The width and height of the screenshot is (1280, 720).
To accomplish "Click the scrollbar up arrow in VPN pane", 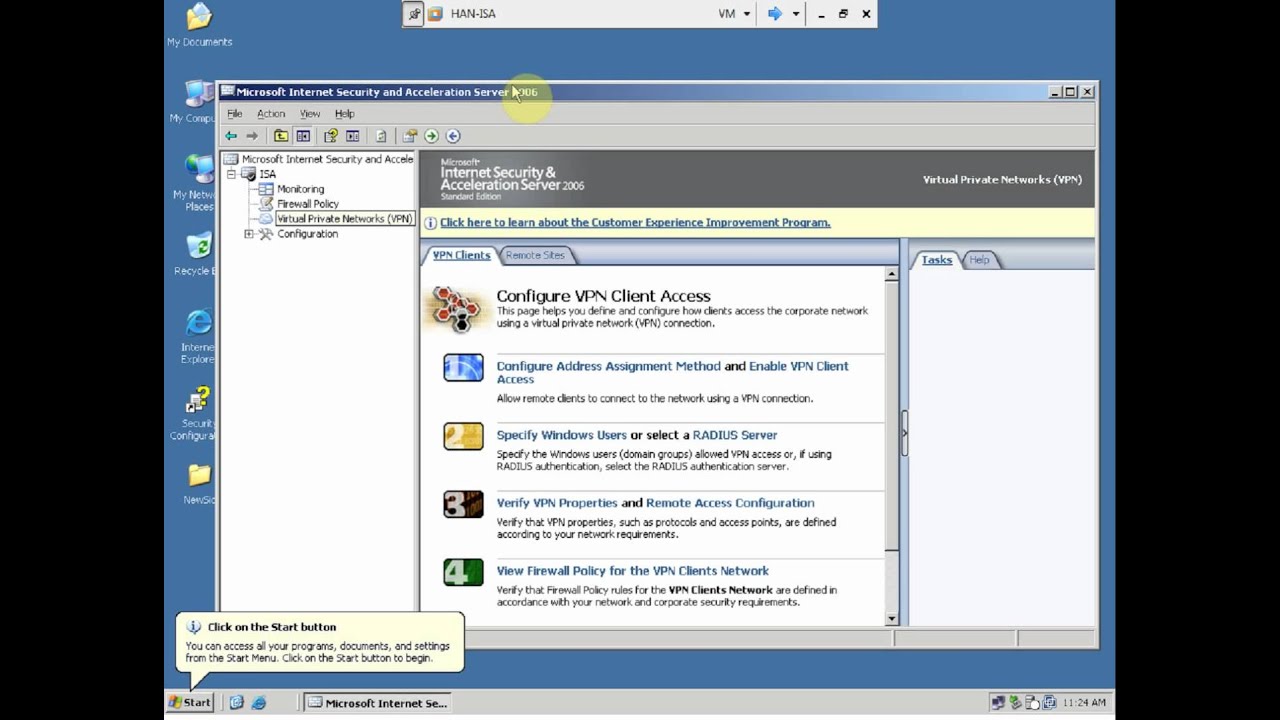I will click(892, 274).
